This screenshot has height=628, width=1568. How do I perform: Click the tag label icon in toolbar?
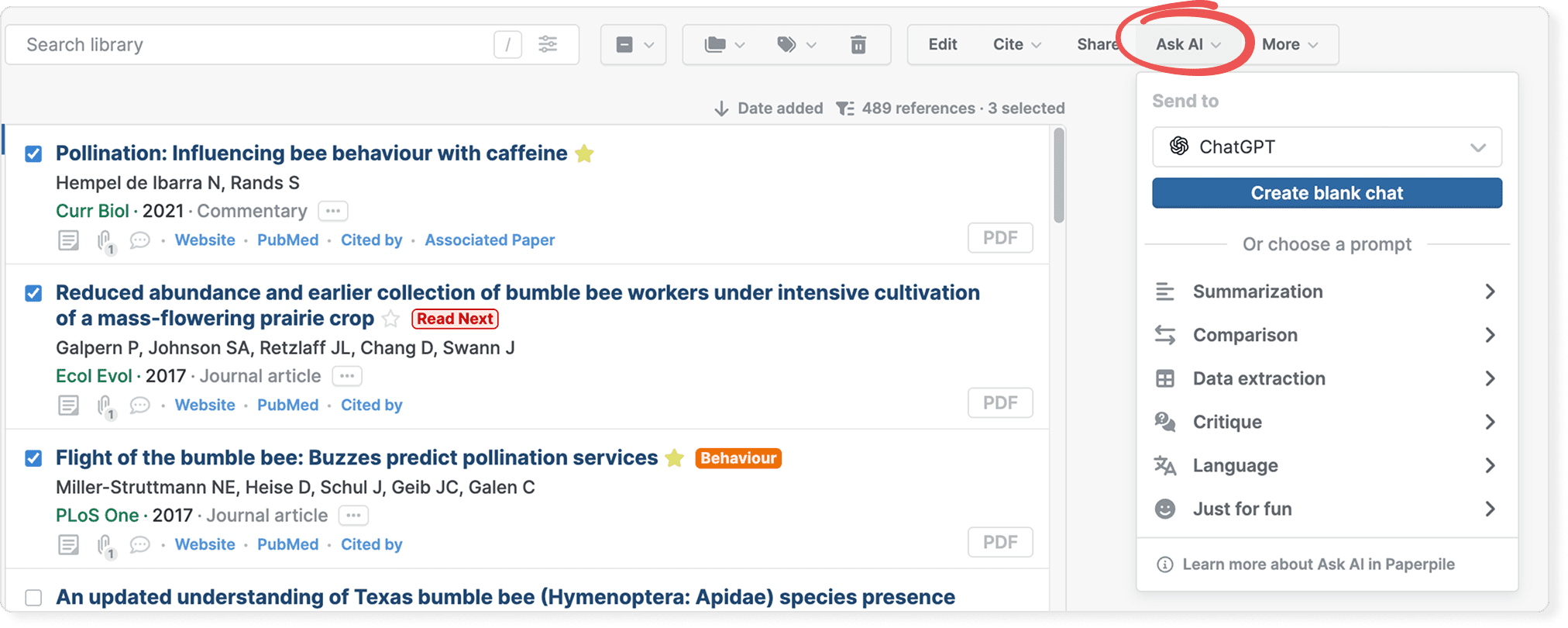click(x=787, y=45)
